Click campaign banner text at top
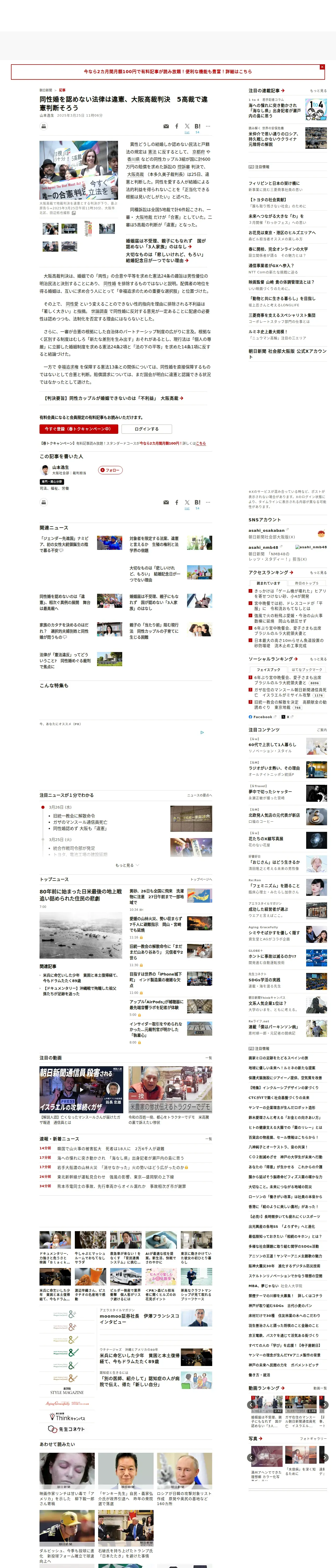 [x=168, y=72]
